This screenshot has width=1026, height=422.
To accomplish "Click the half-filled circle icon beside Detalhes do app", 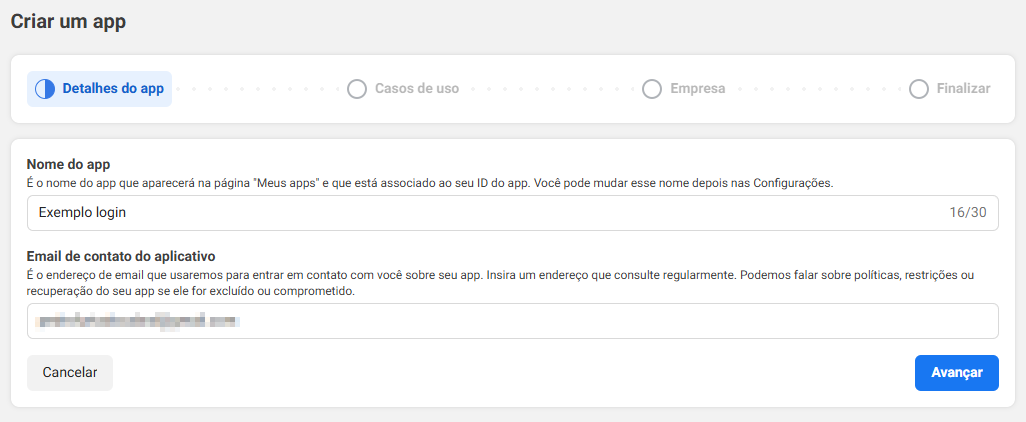I will [x=45, y=89].
